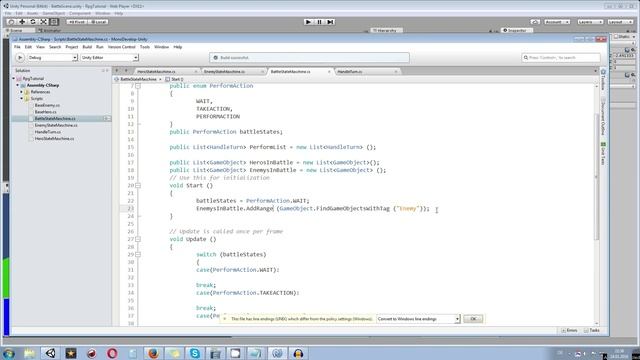Select the Unity hand tool

coord(11,22)
